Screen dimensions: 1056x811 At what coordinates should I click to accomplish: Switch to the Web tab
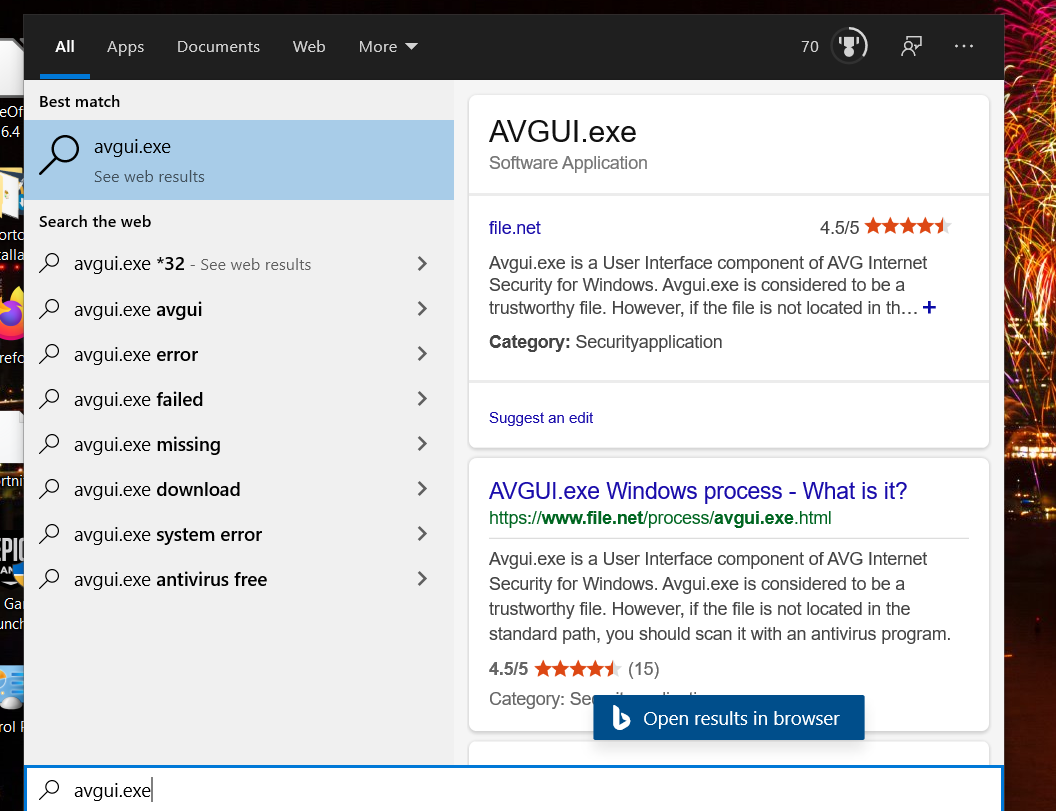(x=309, y=46)
